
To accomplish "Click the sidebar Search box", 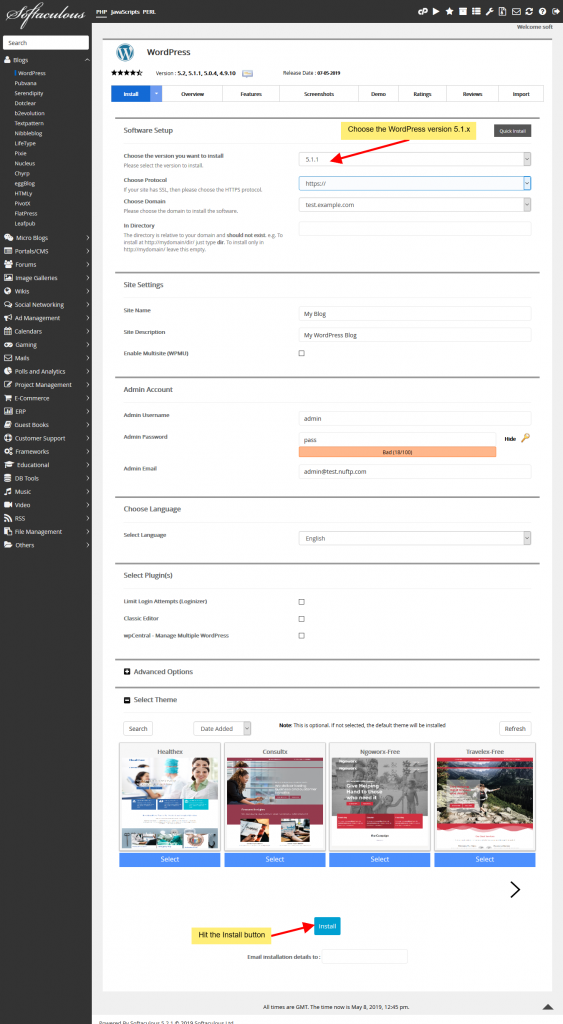I will [x=46, y=42].
